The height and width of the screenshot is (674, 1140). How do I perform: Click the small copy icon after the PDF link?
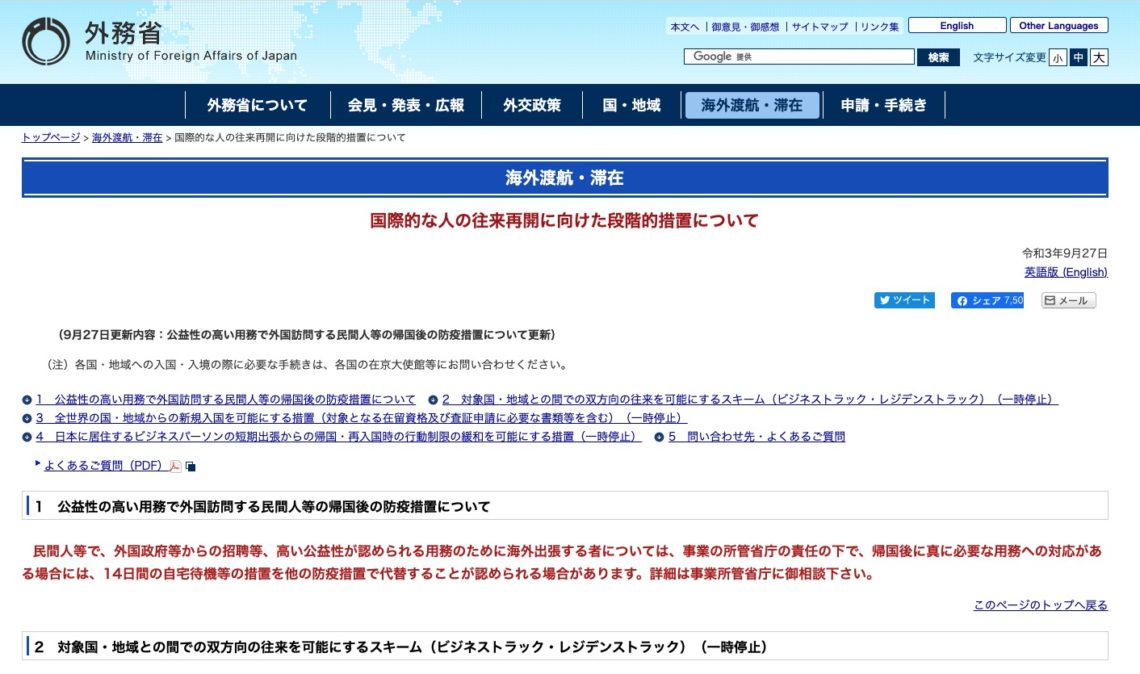pyautogui.click(x=189, y=466)
